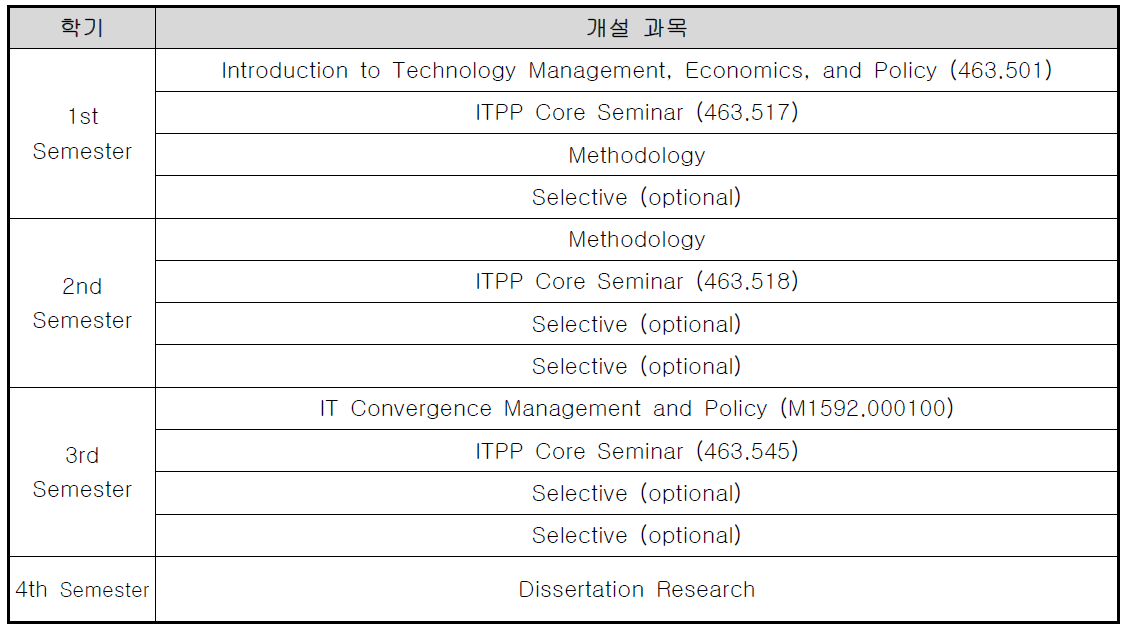This screenshot has height=629, width=1132.
Task: Select the 2nd Semester row label
Action: [82, 303]
